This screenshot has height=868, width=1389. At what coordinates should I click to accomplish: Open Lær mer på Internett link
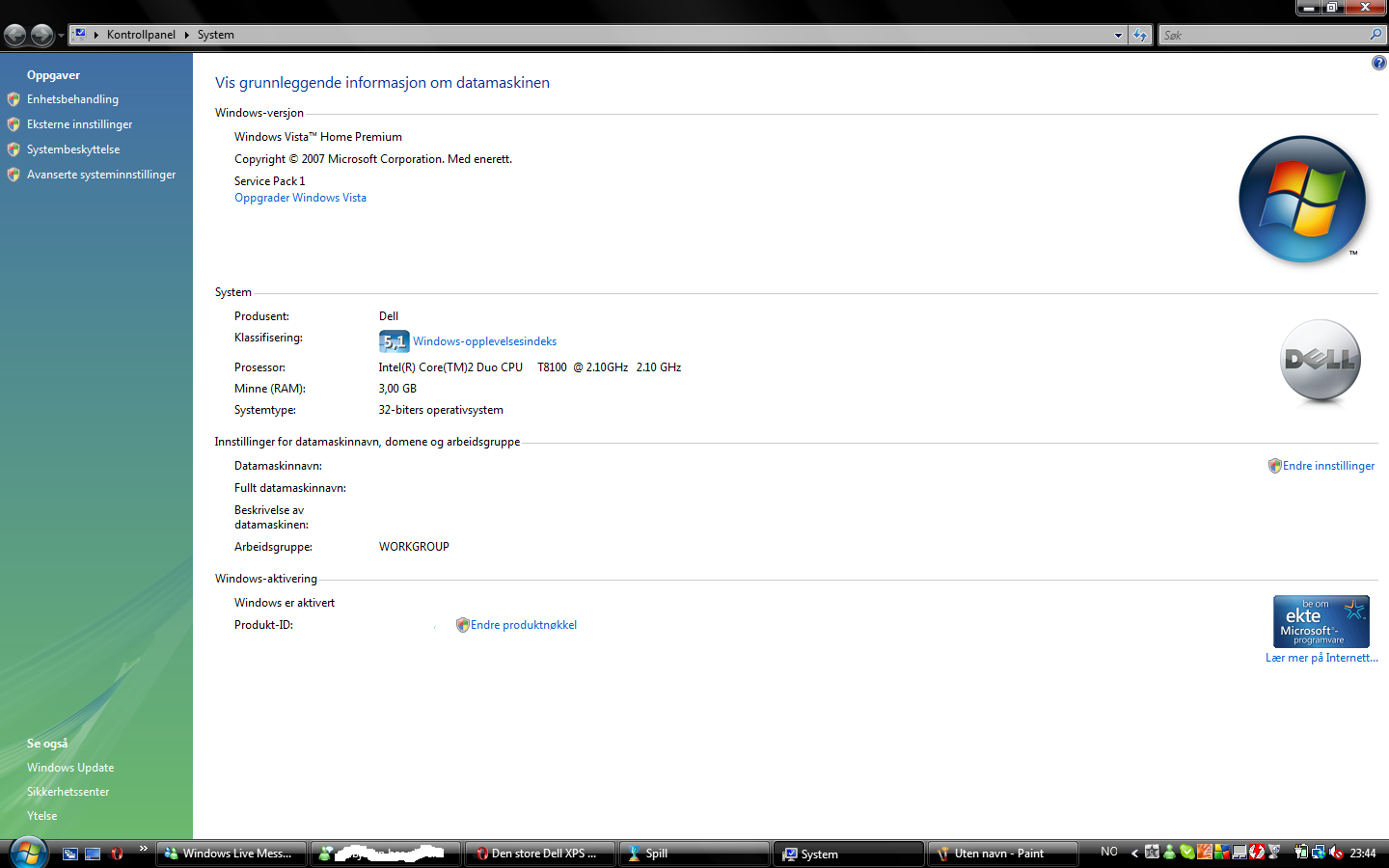coord(1321,658)
